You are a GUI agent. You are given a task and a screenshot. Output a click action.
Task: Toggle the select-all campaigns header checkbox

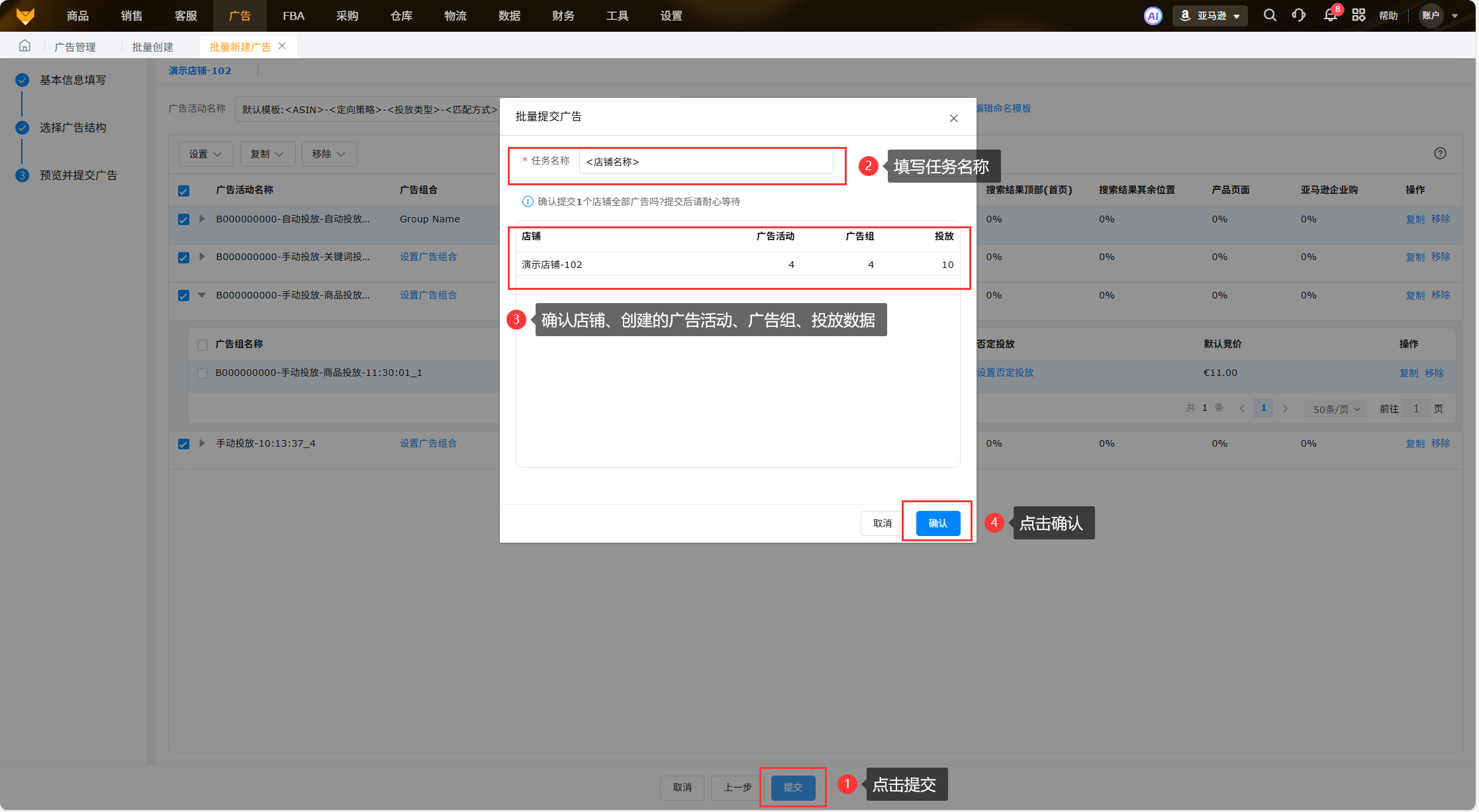point(184,191)
